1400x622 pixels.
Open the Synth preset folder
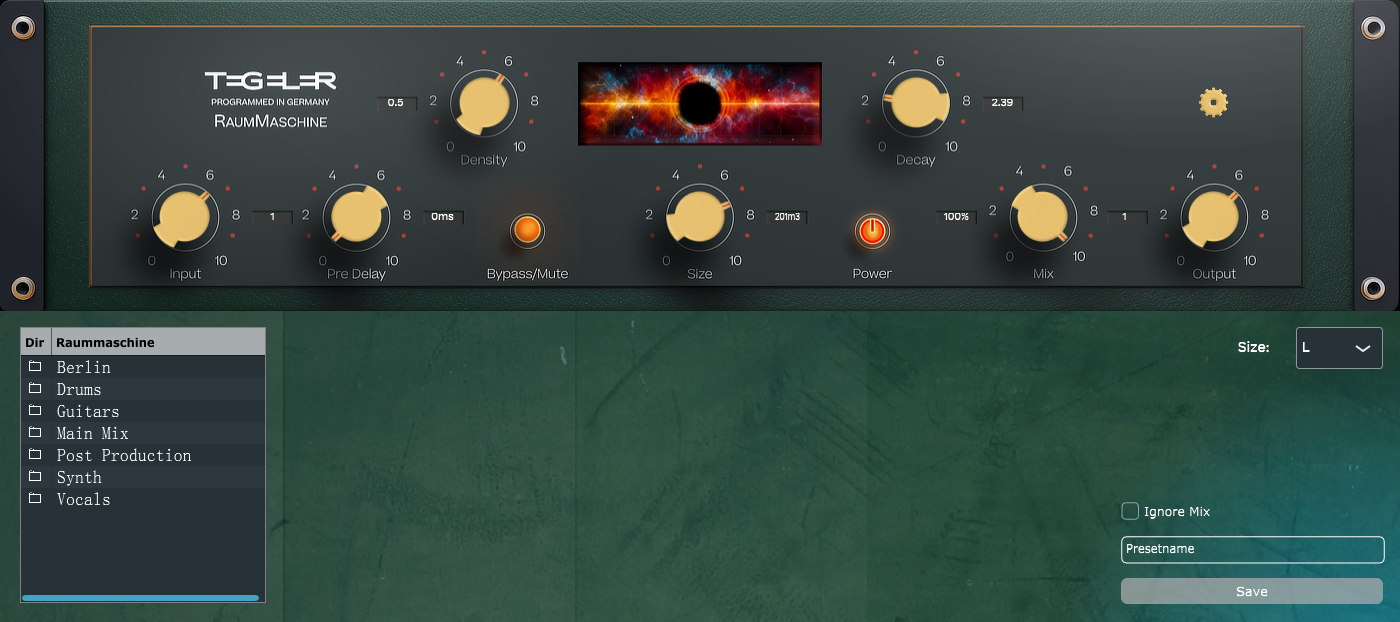(x=143, y=477)
